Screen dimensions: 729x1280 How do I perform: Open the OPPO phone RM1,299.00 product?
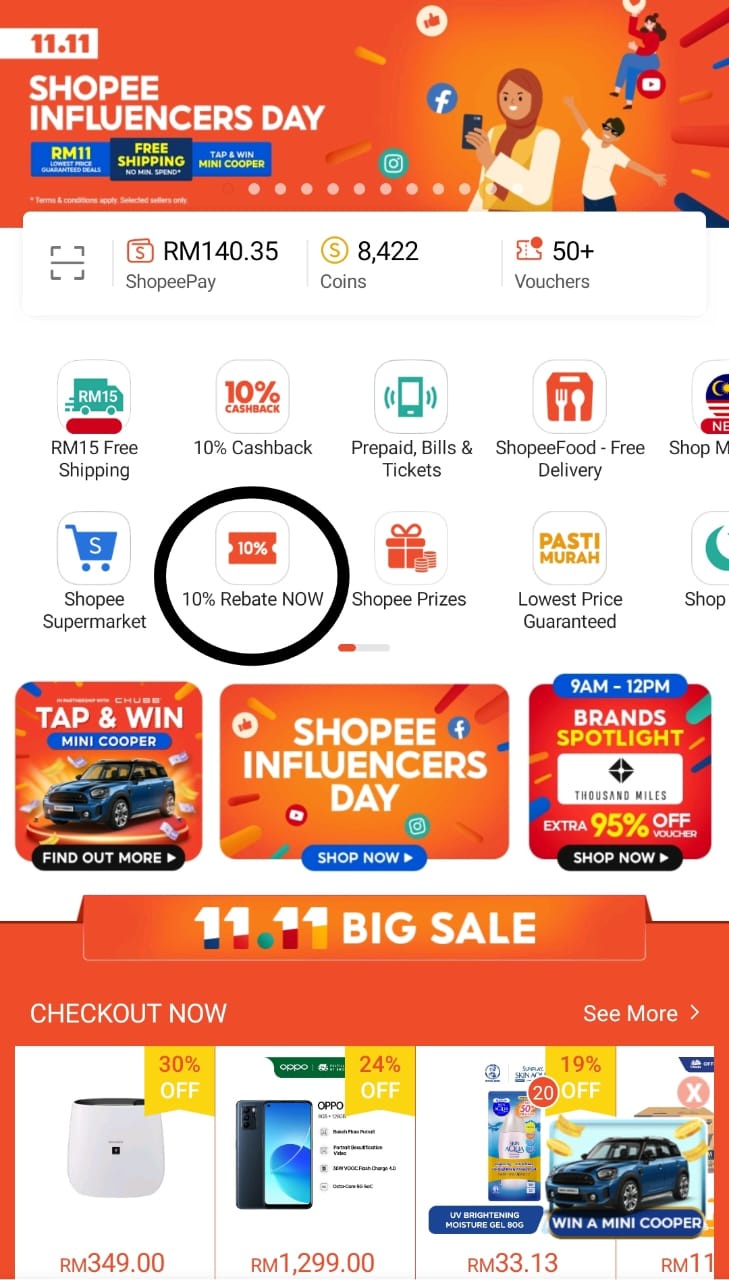coord(315,1160)
